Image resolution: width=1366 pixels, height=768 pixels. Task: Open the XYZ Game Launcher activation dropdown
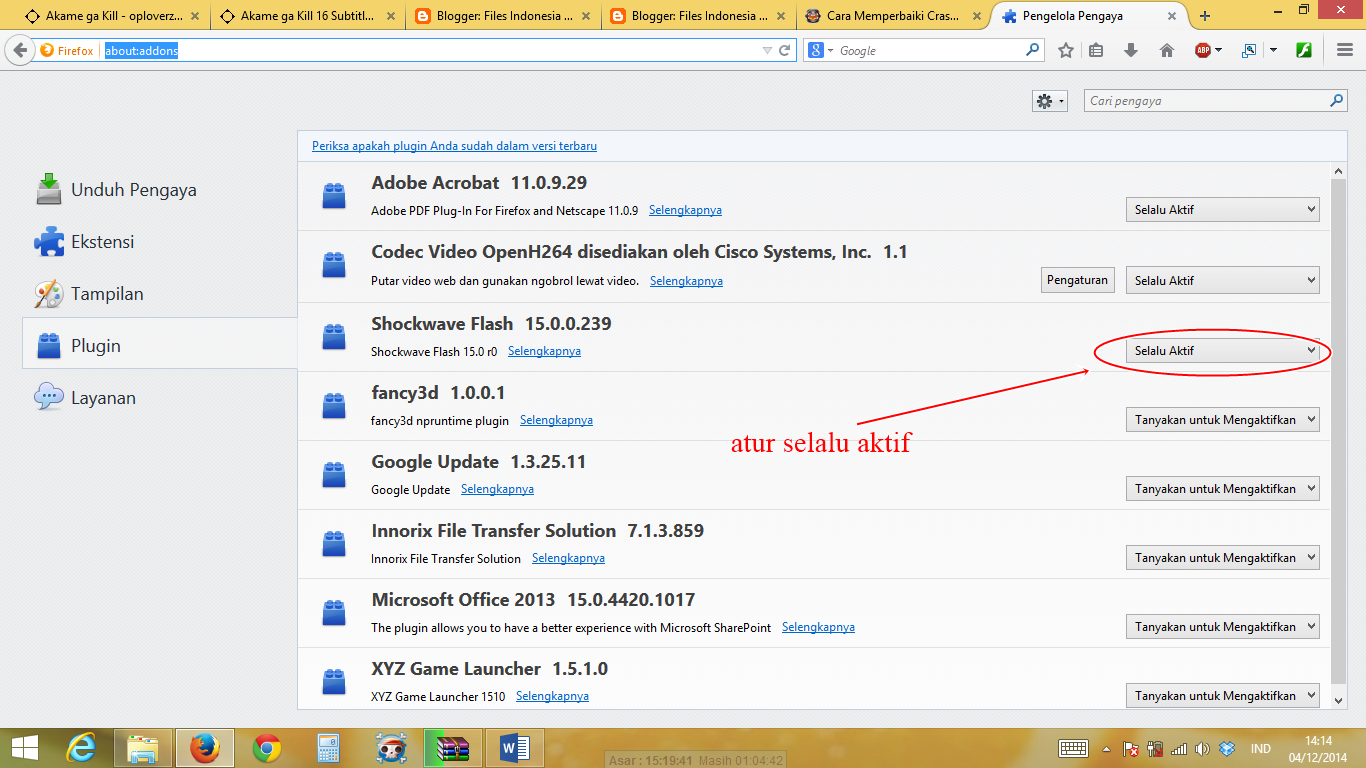point(1223,696)
